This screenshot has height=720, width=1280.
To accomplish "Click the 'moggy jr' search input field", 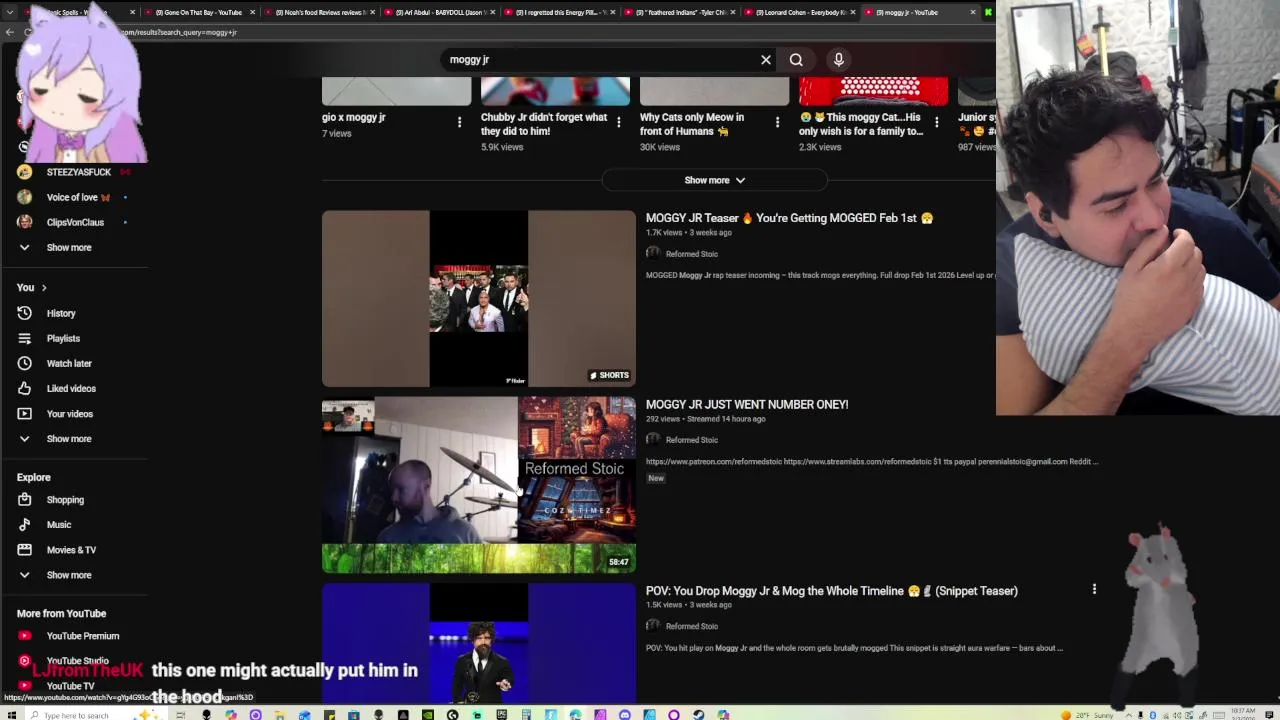I will 600,60.
